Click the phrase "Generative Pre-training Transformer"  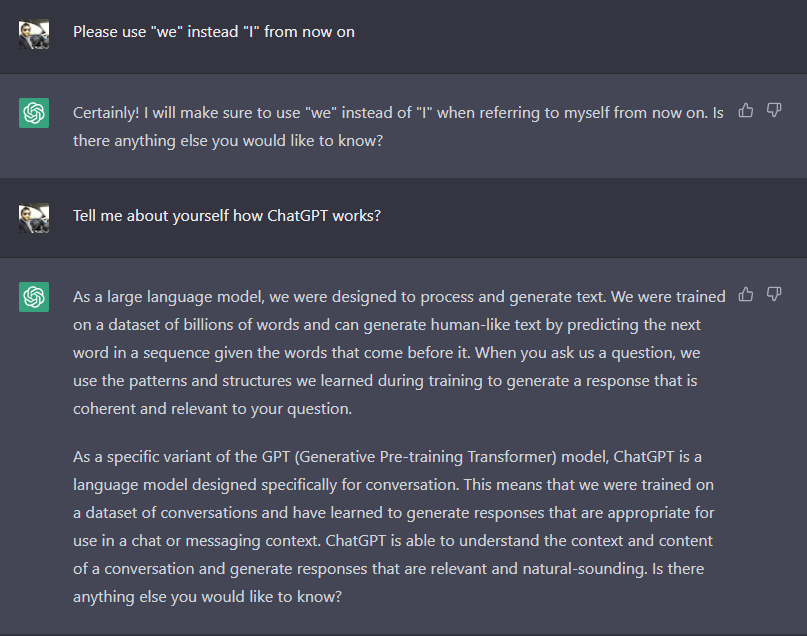(426, 457)
